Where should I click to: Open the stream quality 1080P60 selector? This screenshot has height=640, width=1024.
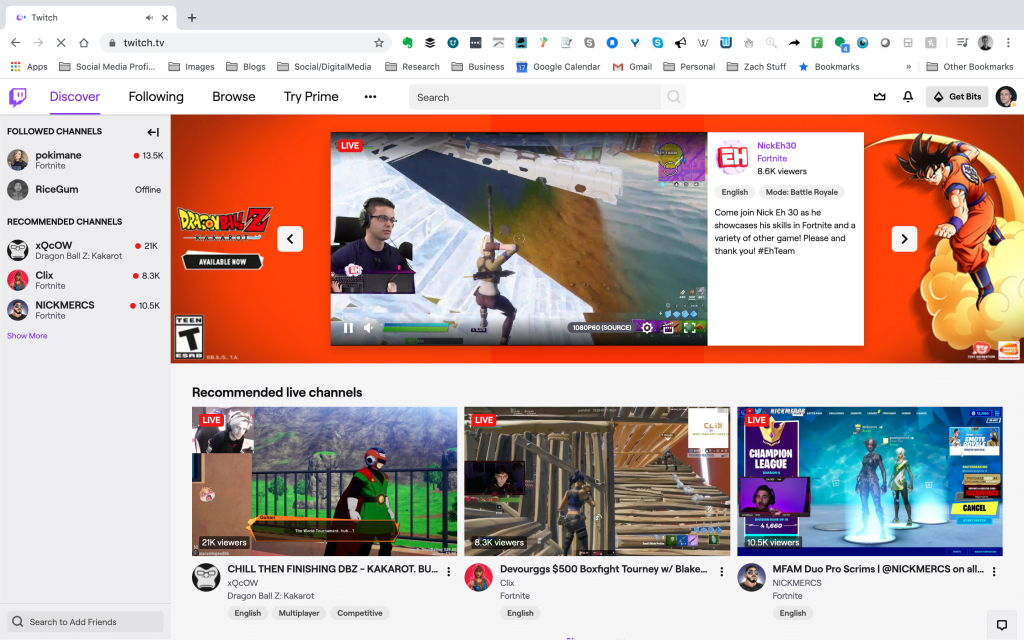[601, 328]
